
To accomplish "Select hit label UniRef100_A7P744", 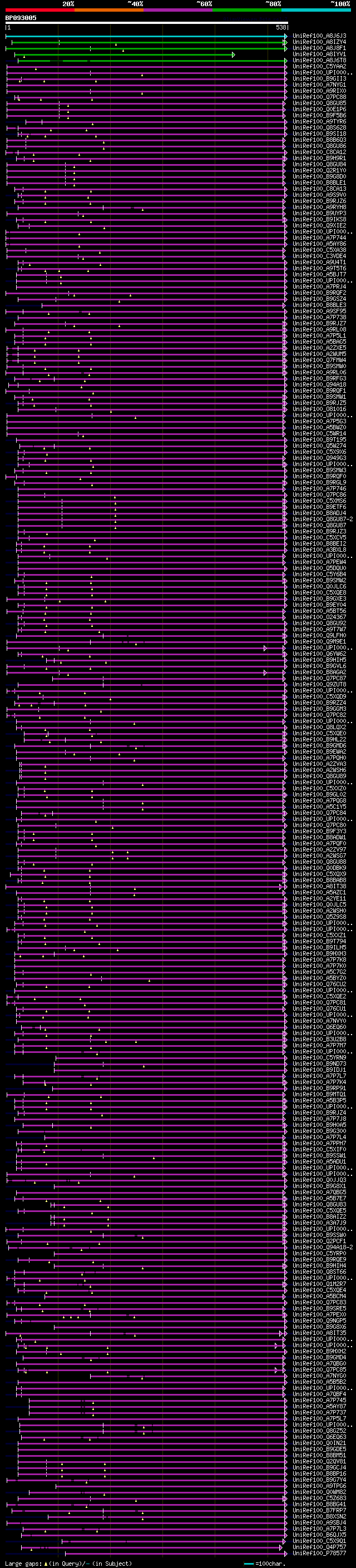I will pyautogui.click(x=319, y=238).
